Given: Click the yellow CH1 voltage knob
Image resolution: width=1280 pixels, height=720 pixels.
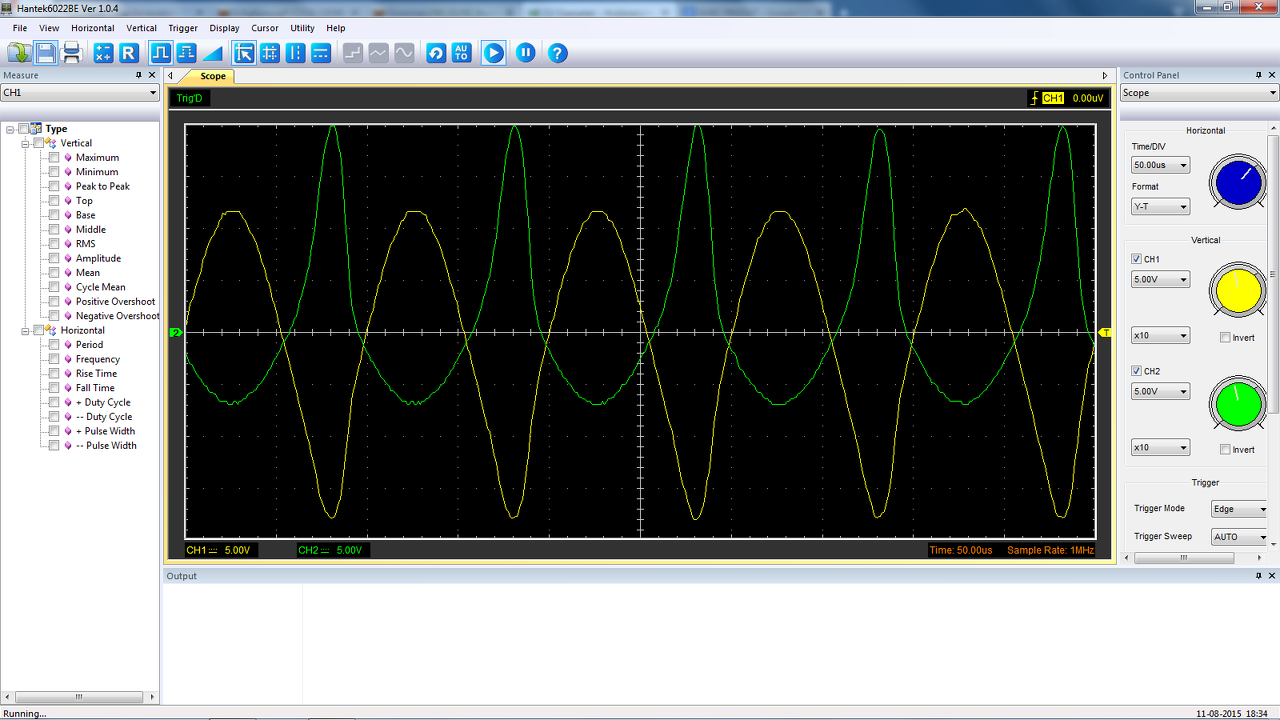Looking at the screenshot, I should 1238,291.
